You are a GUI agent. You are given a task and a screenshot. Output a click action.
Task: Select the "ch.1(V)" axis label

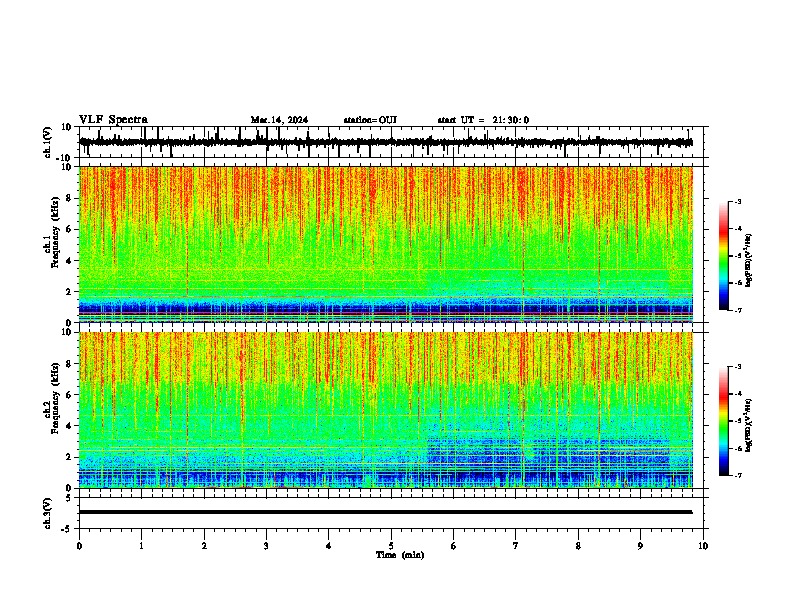point(47,142)
